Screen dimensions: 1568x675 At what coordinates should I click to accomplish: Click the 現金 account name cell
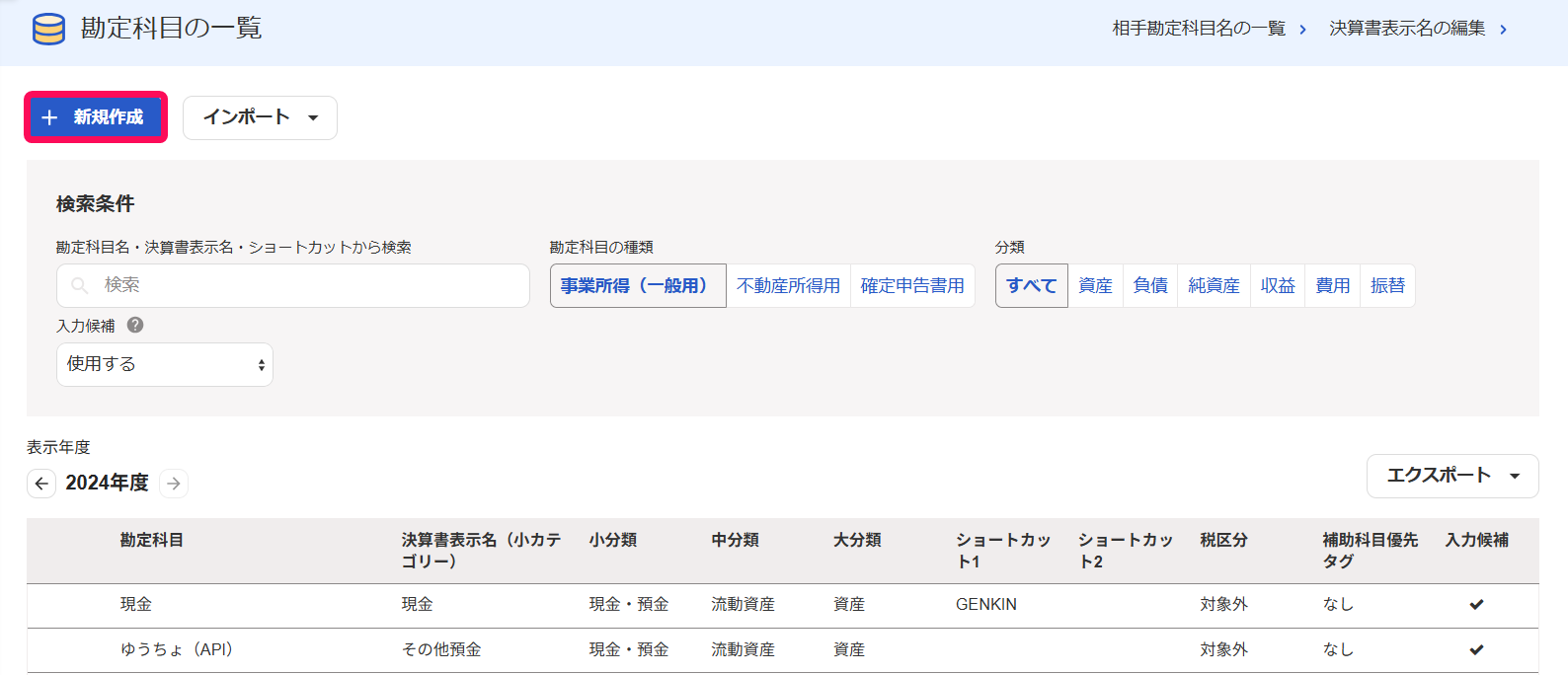(136, 604)
